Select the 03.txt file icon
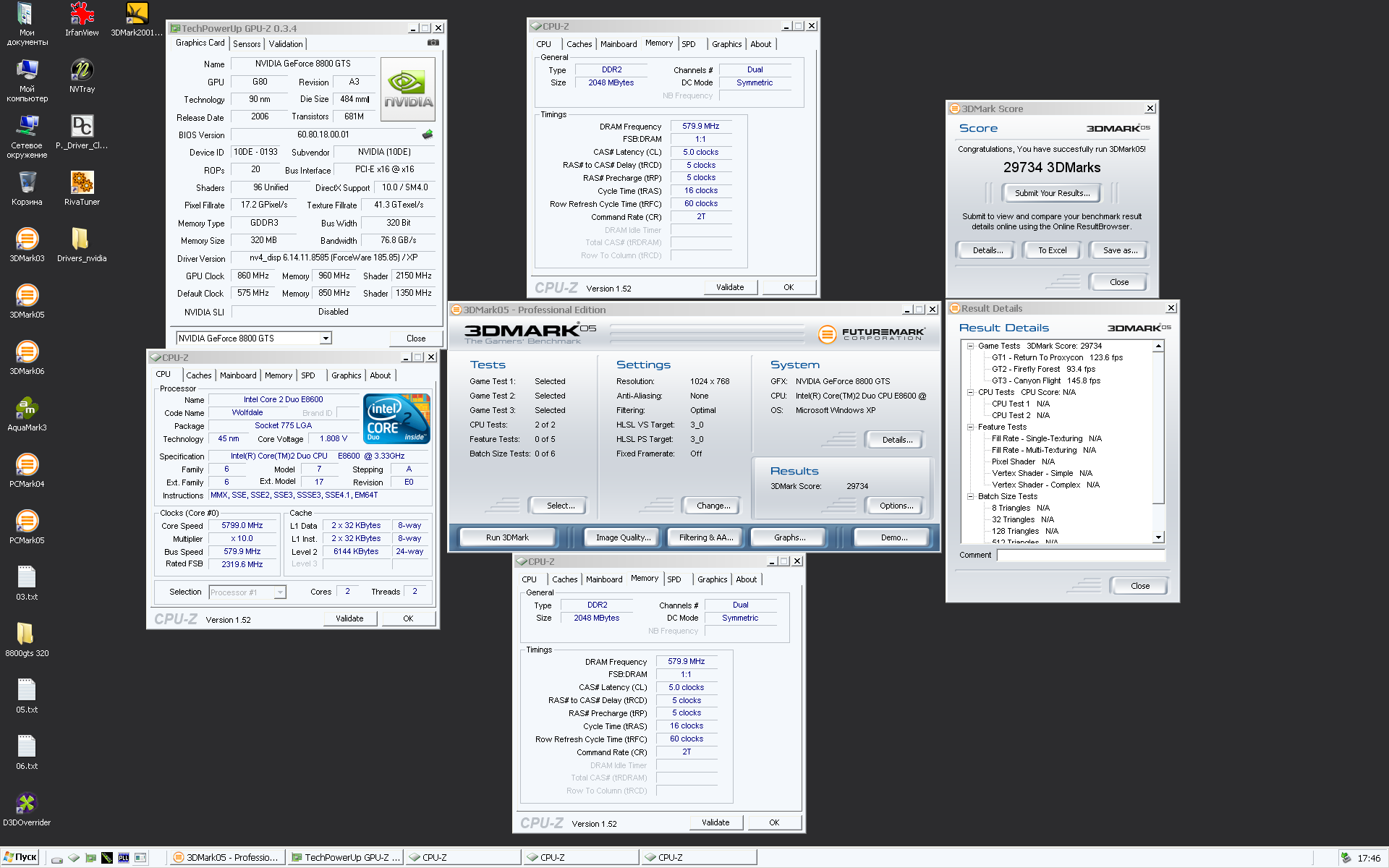Screen dimensions: 1389x868 point(27,584)
